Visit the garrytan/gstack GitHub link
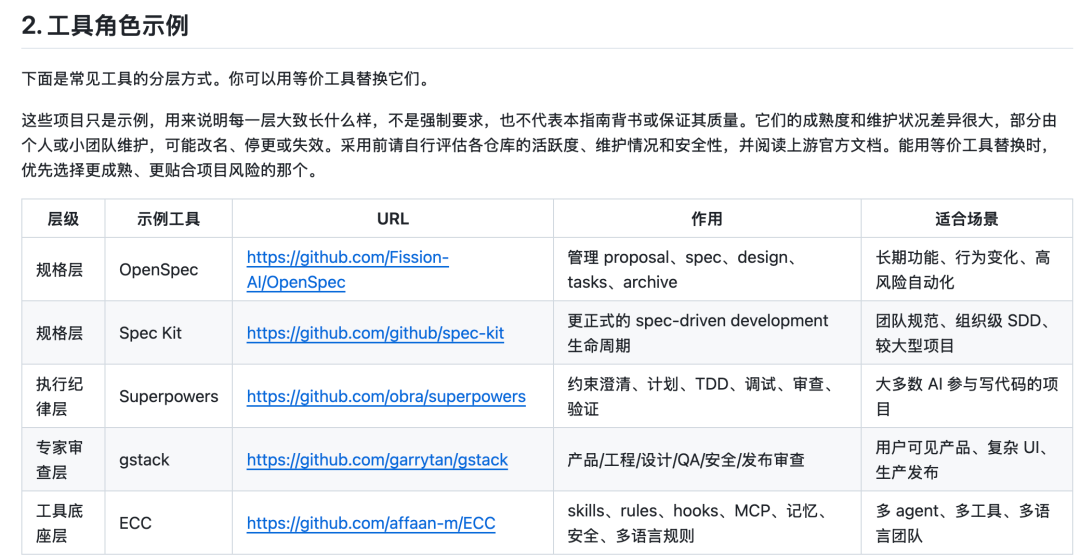The width and height of the screenshot is (1080, 560). coord(377,459)
